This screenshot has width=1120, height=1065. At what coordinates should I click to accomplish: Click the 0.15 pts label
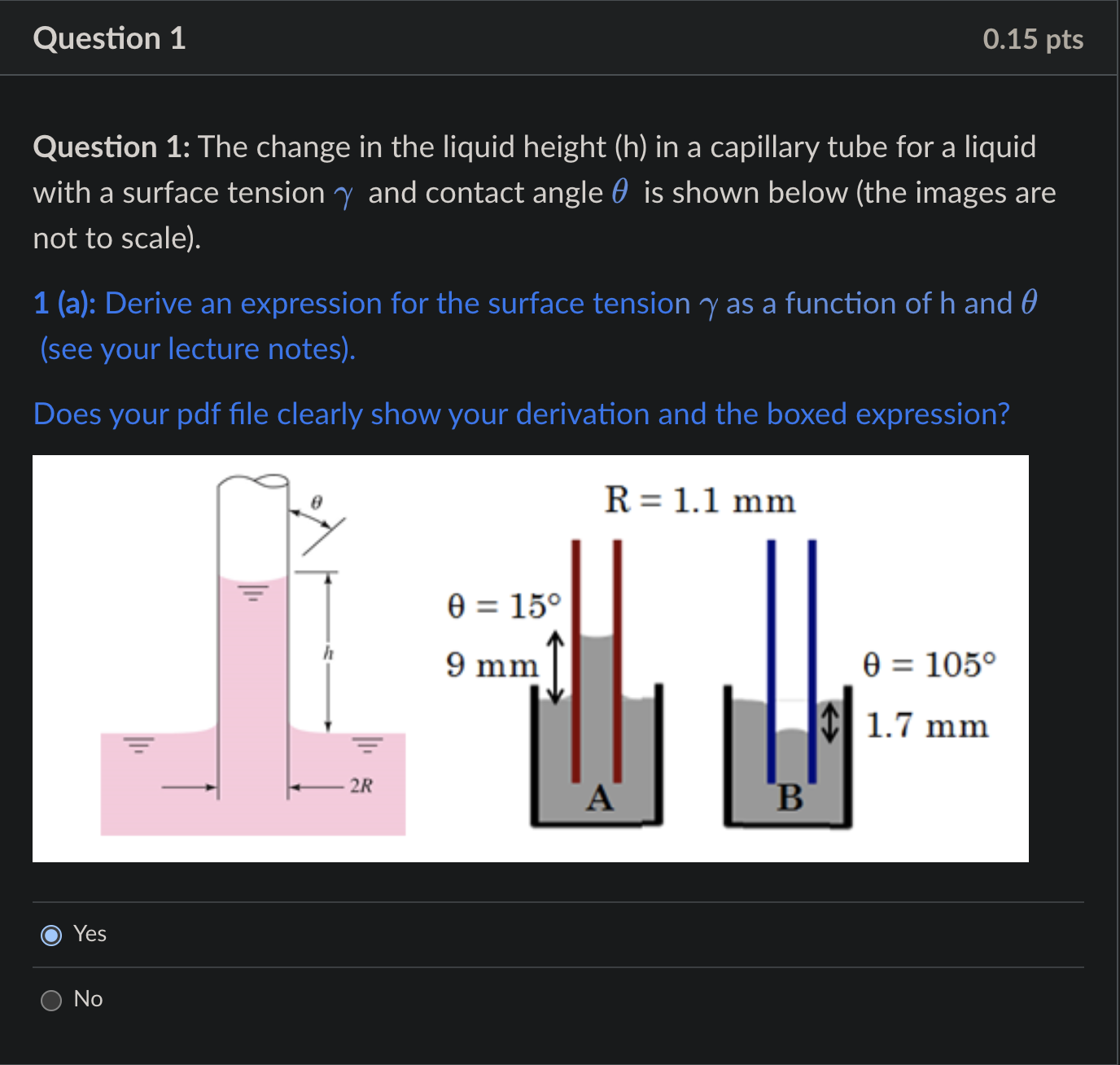tap(1032, 37)
